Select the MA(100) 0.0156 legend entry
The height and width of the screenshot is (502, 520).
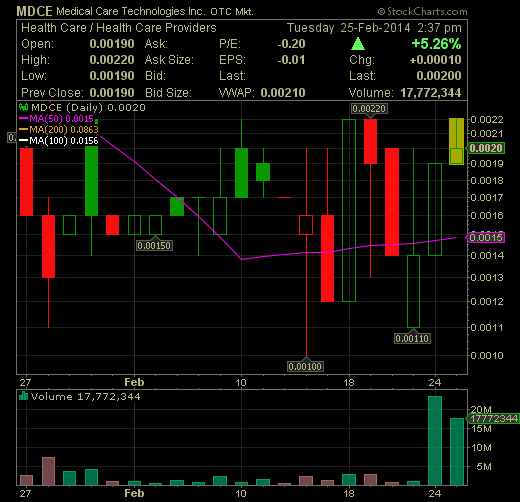point(59,141)
